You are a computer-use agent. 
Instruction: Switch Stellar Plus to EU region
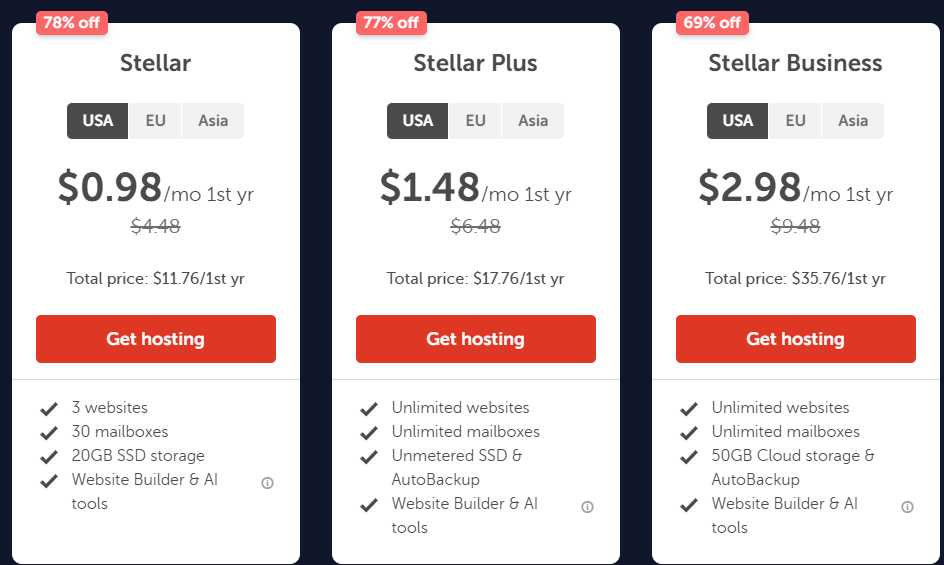[475, 121]
